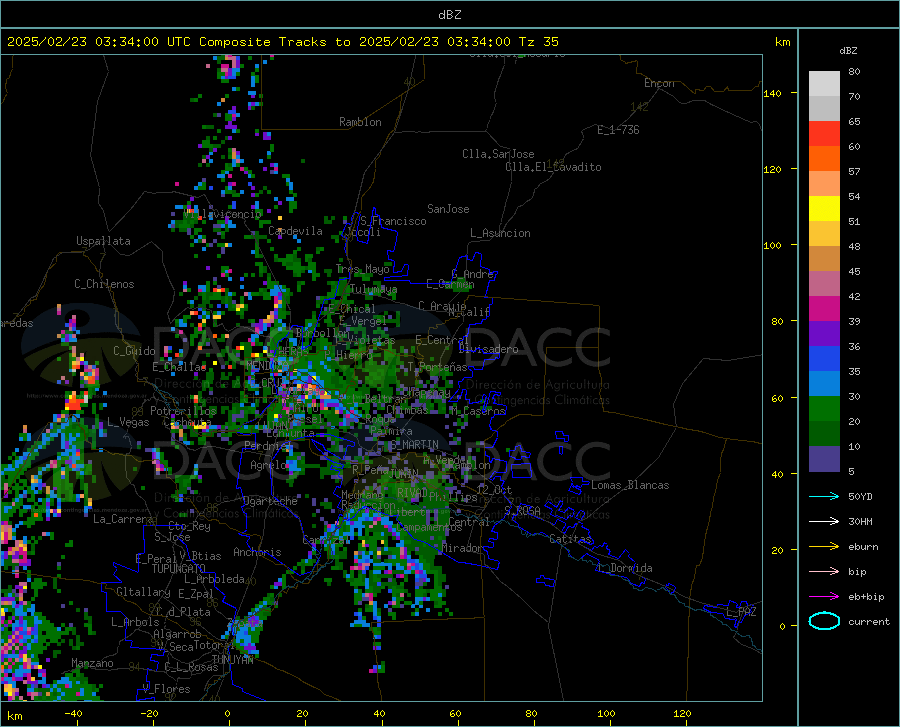Pick the red 60-65 dBZ legend swatch
Screen dimensions: 900x727
pos(824,134)
